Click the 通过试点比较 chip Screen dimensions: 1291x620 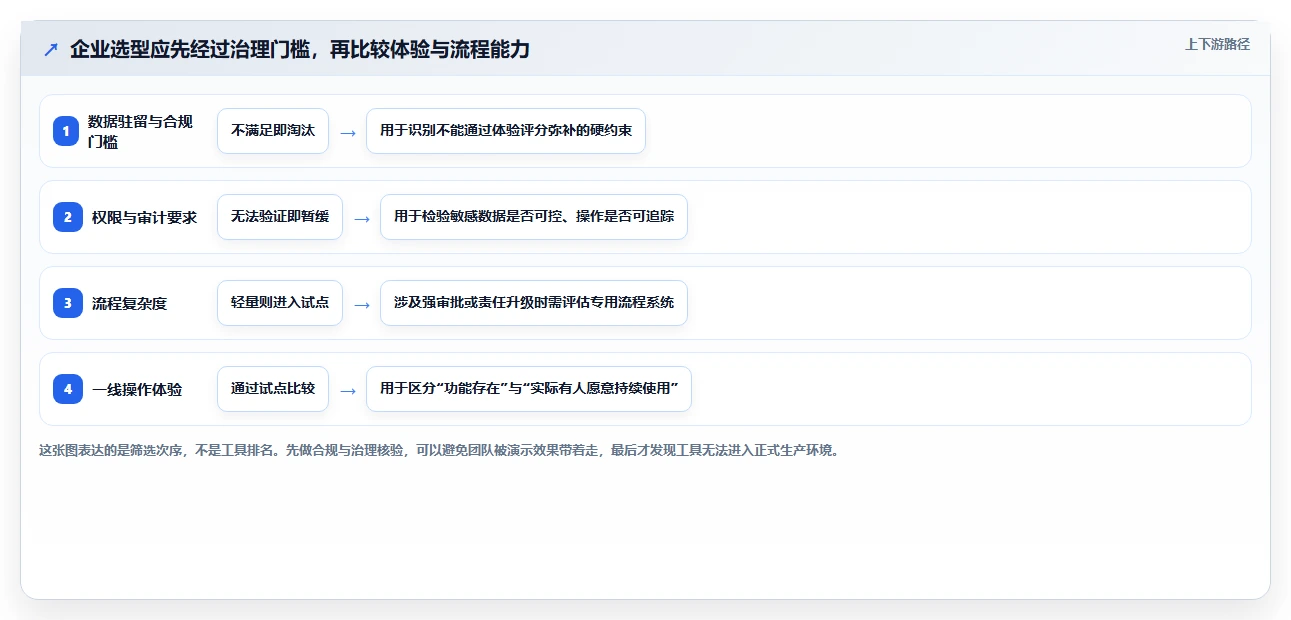tap(273, 389)
